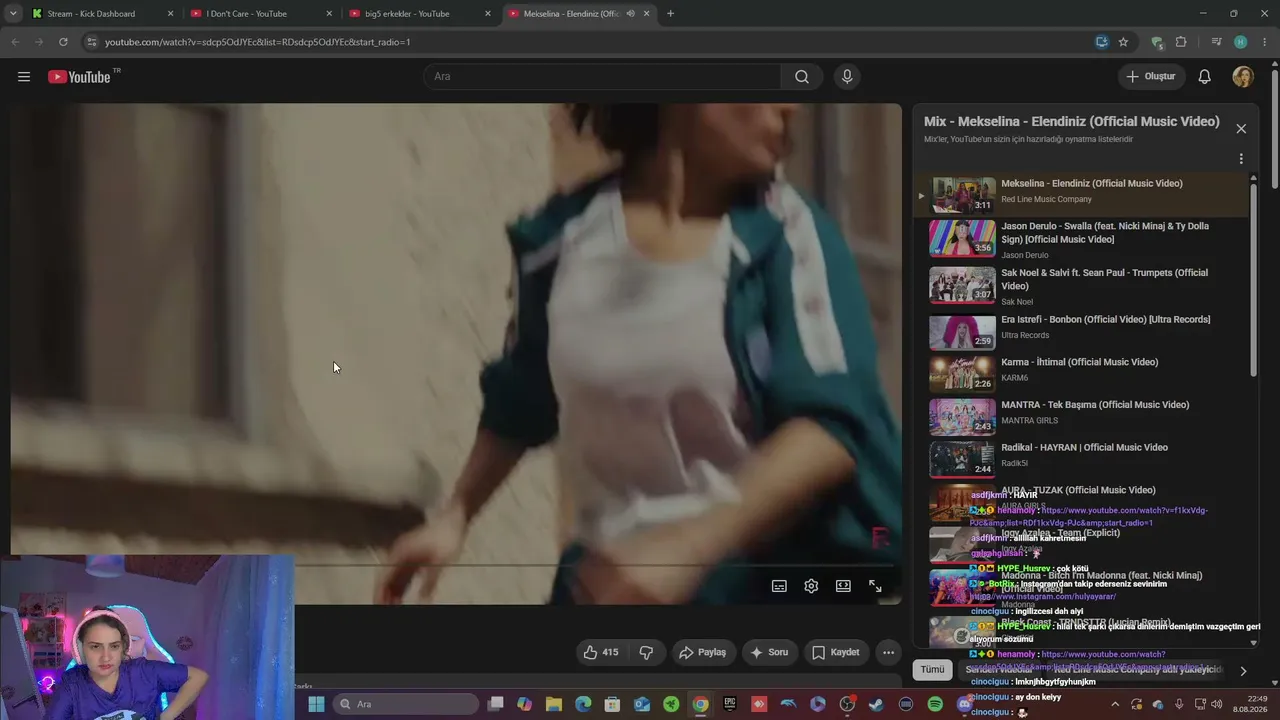
Task: Switch video to theater mode
Action: 843,586
